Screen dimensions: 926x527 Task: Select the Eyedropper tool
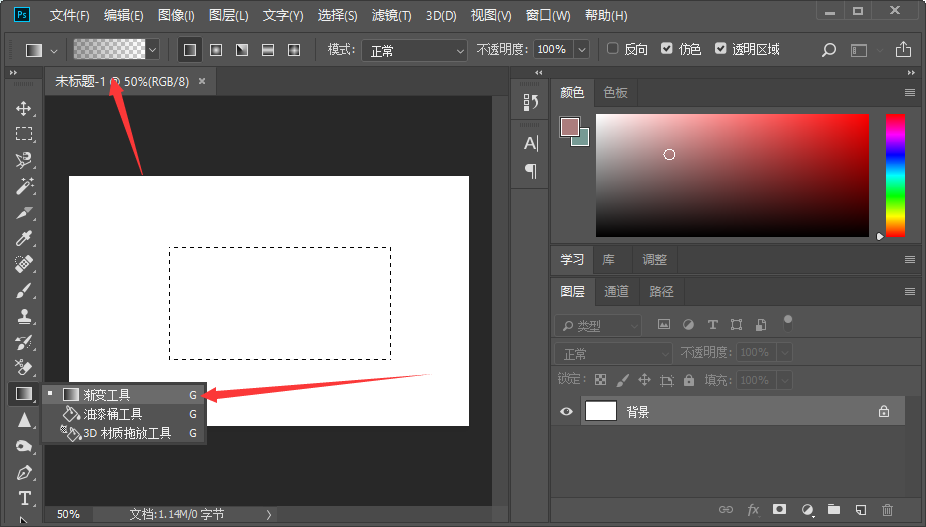click(24, 238)
